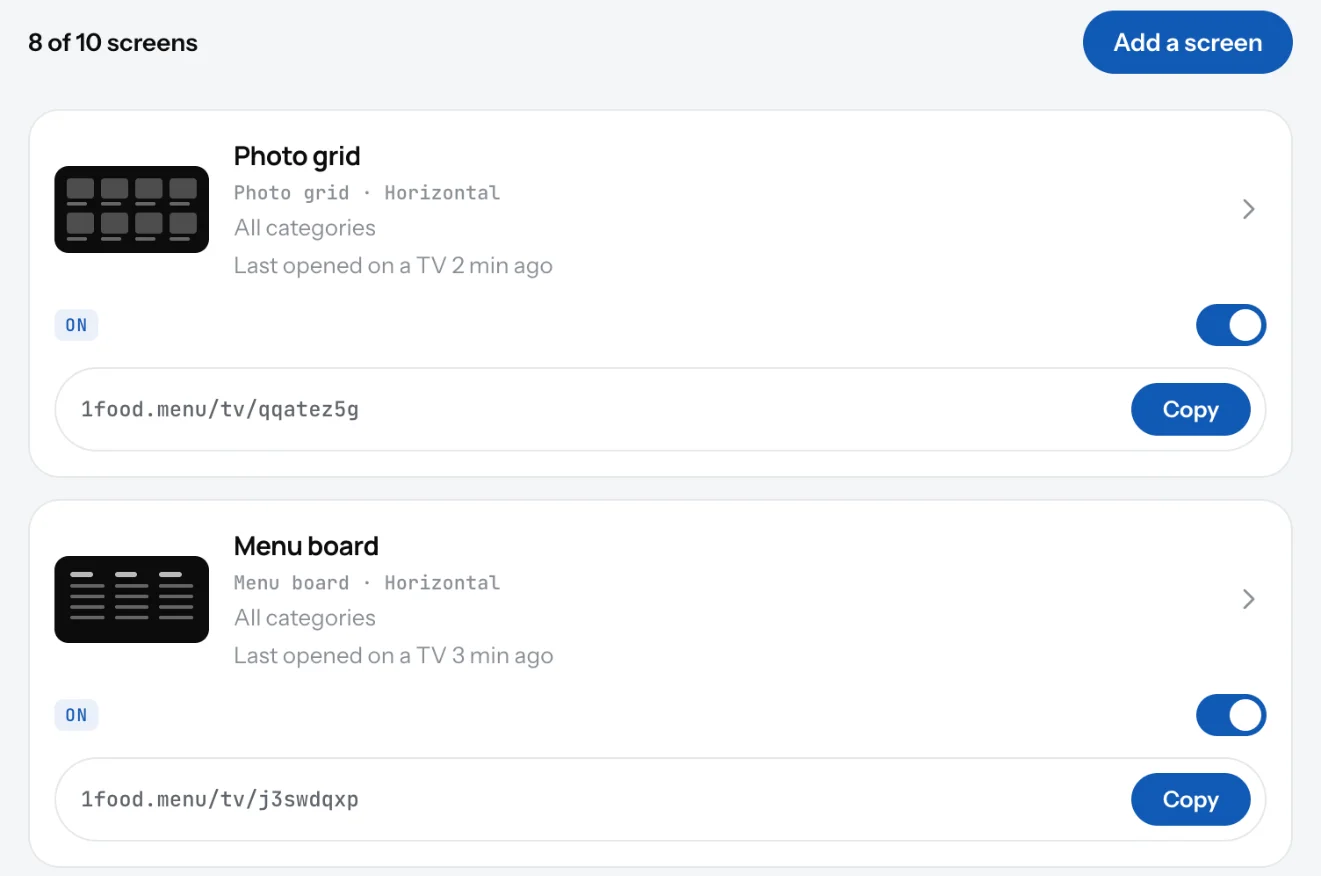Expand Photo grid screen details chevron
This screenshot has width=1321, height=876.
click(x=1248, y=209)
